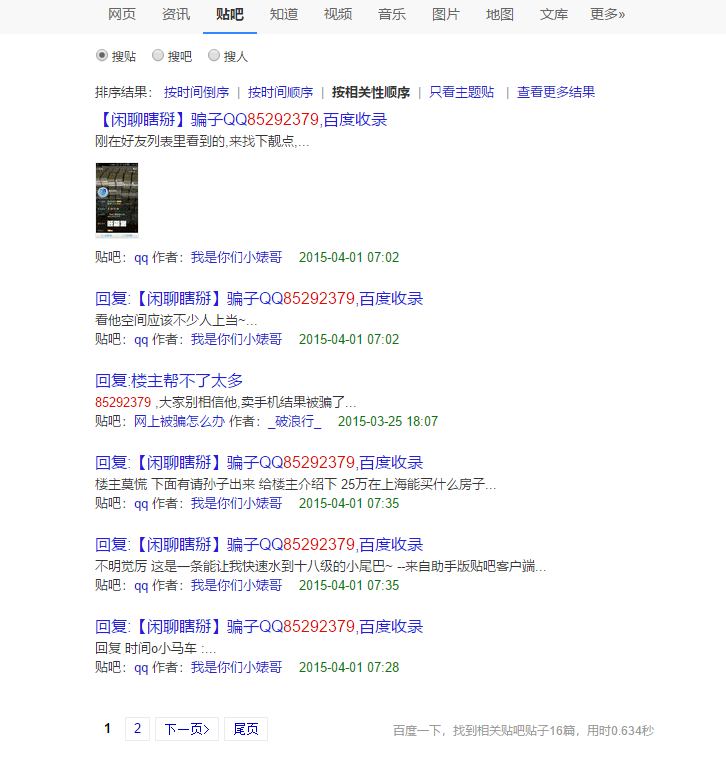The width and height of the screenshot is (726, 773).
Task: Sort results by 按相关性顺序
Action: coord(371,92)
